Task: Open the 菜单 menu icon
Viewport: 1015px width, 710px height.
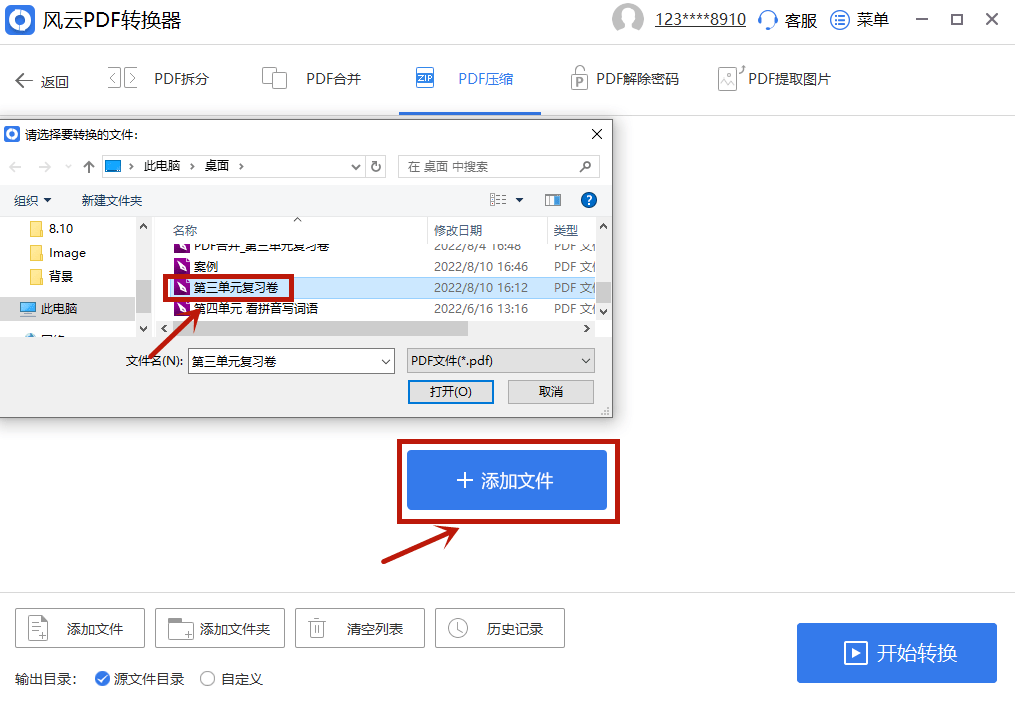Action: 838,19
